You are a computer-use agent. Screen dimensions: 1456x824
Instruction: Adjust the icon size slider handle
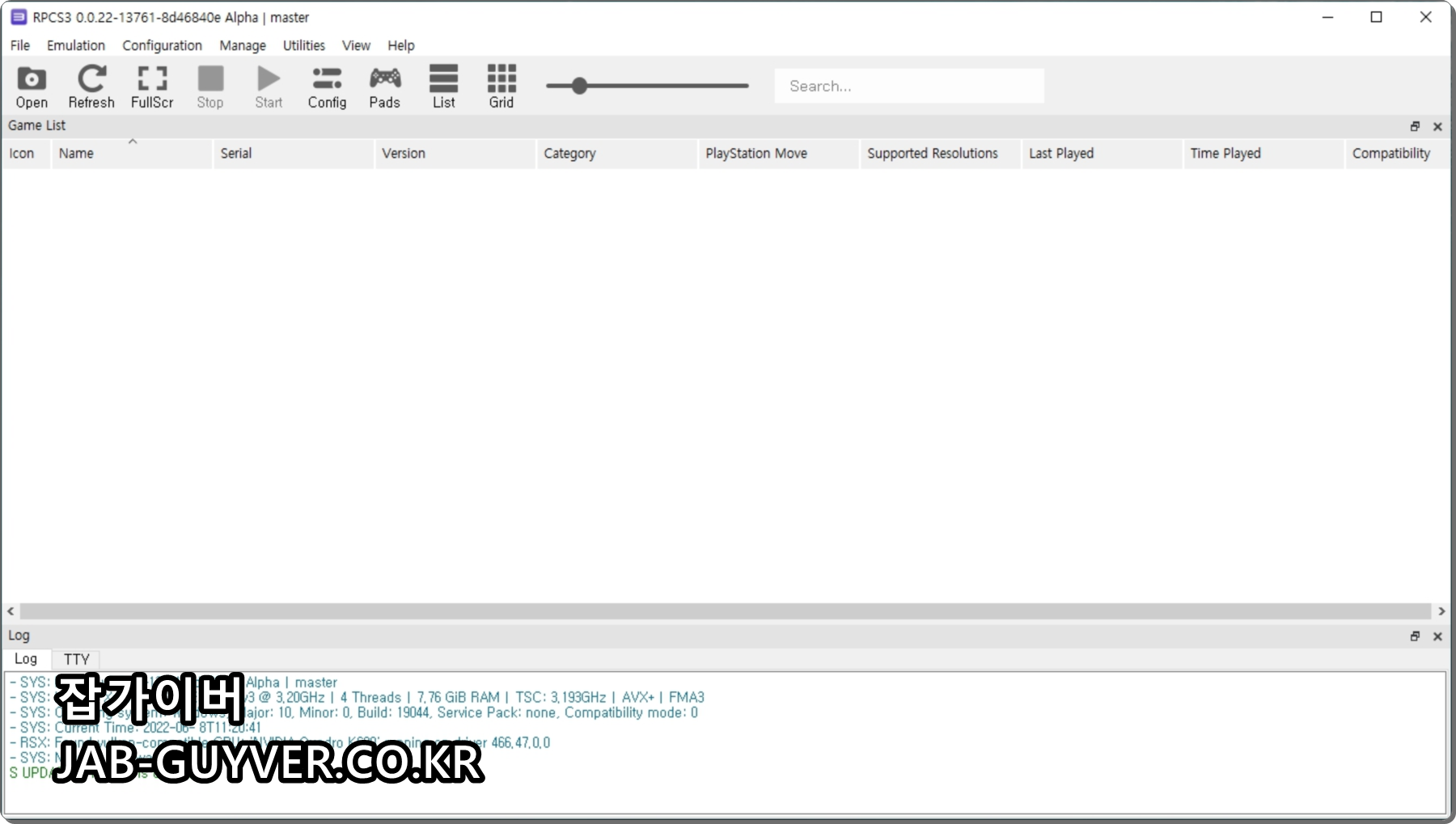[579, 86]
